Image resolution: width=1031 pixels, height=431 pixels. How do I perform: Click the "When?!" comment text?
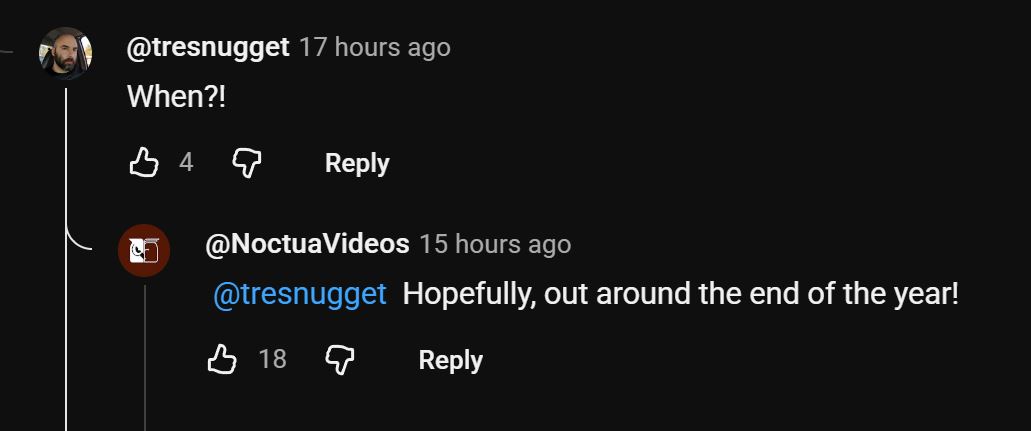176,97
